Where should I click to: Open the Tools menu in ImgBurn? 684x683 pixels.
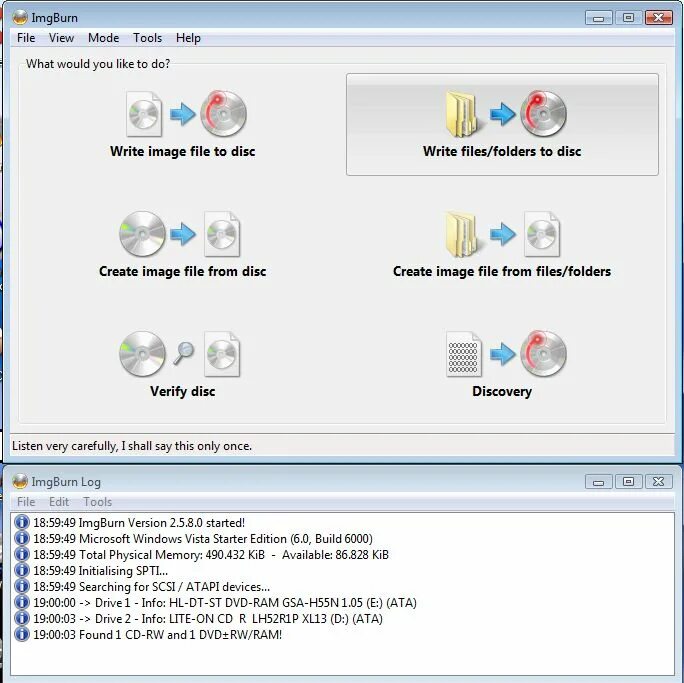click(147, 38)
